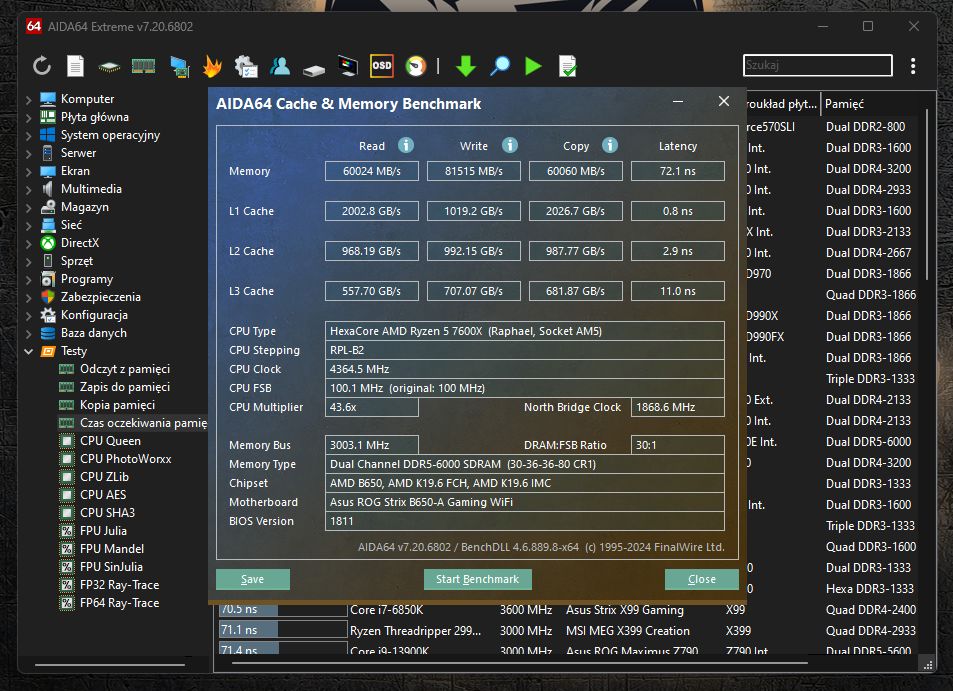Click Dual DDR5-6000 entry in Pamięć column
The height and width of the screenshot is (691, 953).
coord(868,442)
